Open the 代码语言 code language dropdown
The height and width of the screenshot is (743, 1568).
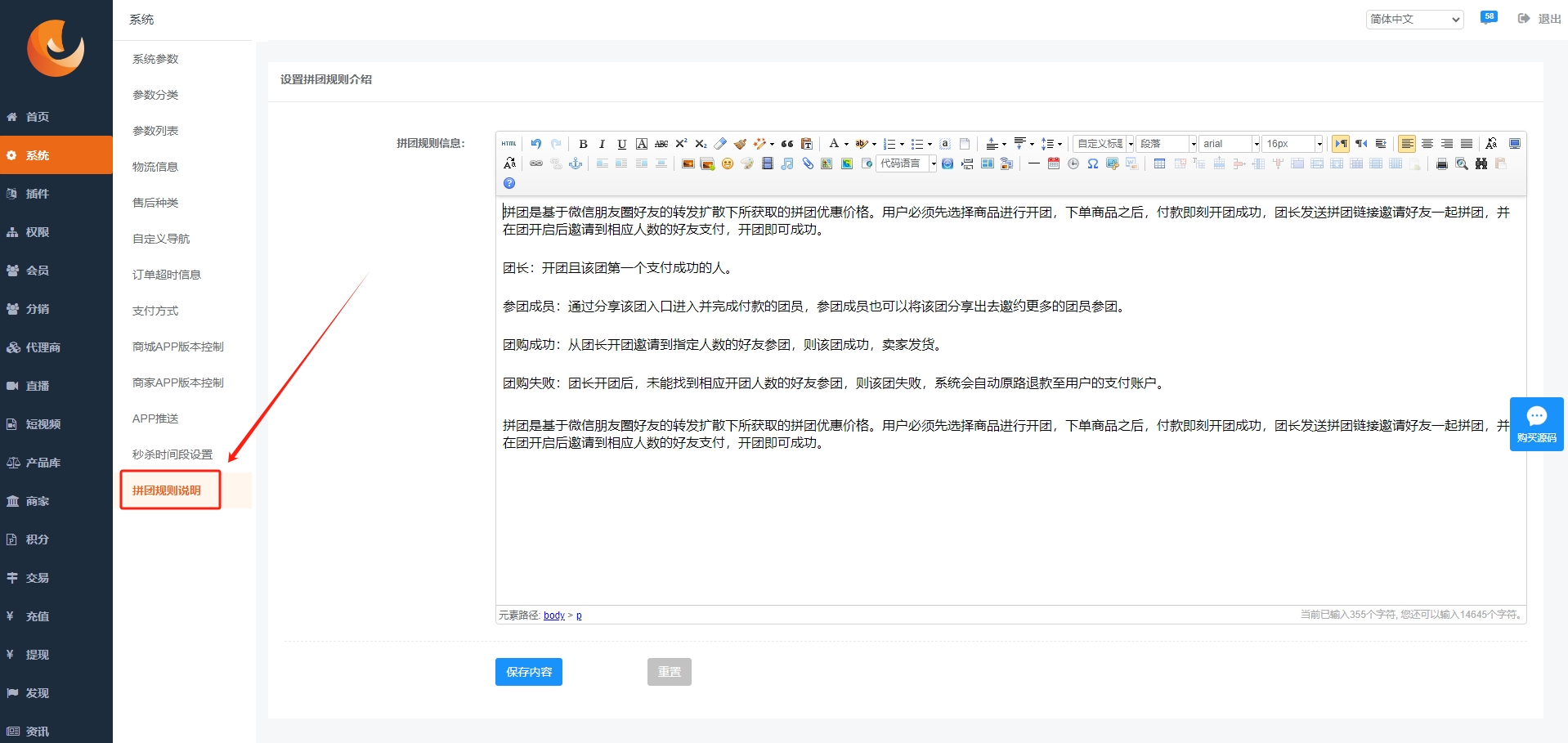(907, 163)
